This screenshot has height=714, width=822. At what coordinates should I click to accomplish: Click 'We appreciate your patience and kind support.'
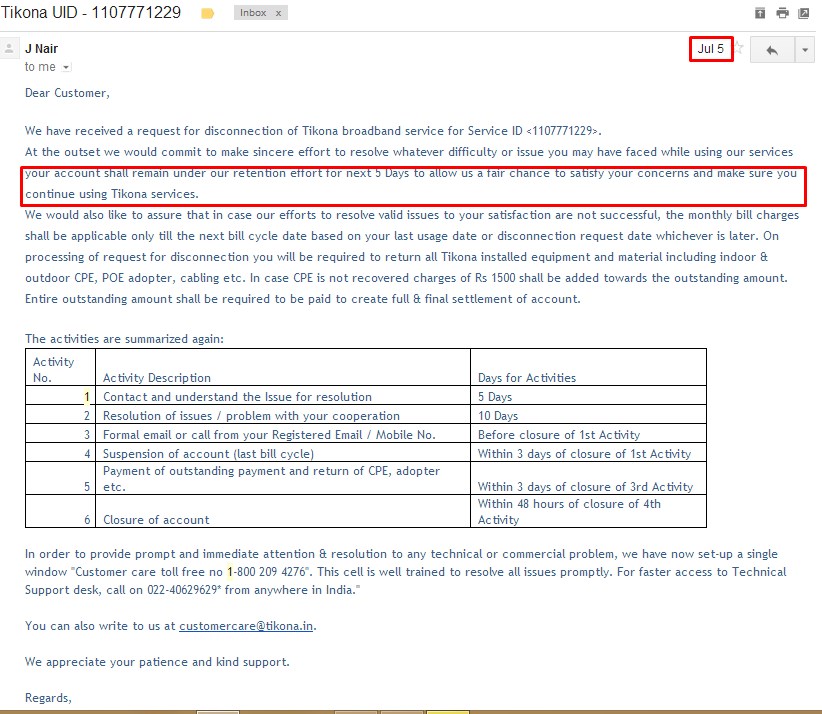(x=157, y=662)
